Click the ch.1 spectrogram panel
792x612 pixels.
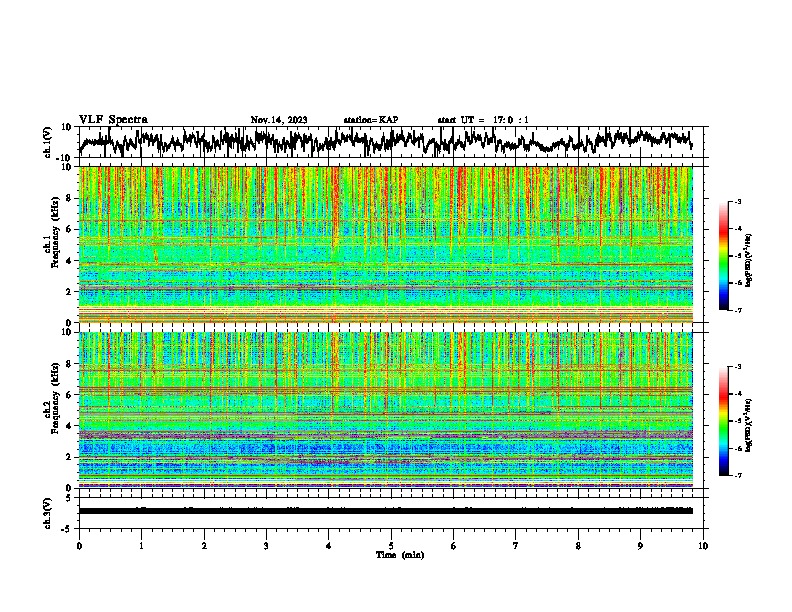pyautogui.click(x=386, y=244)
